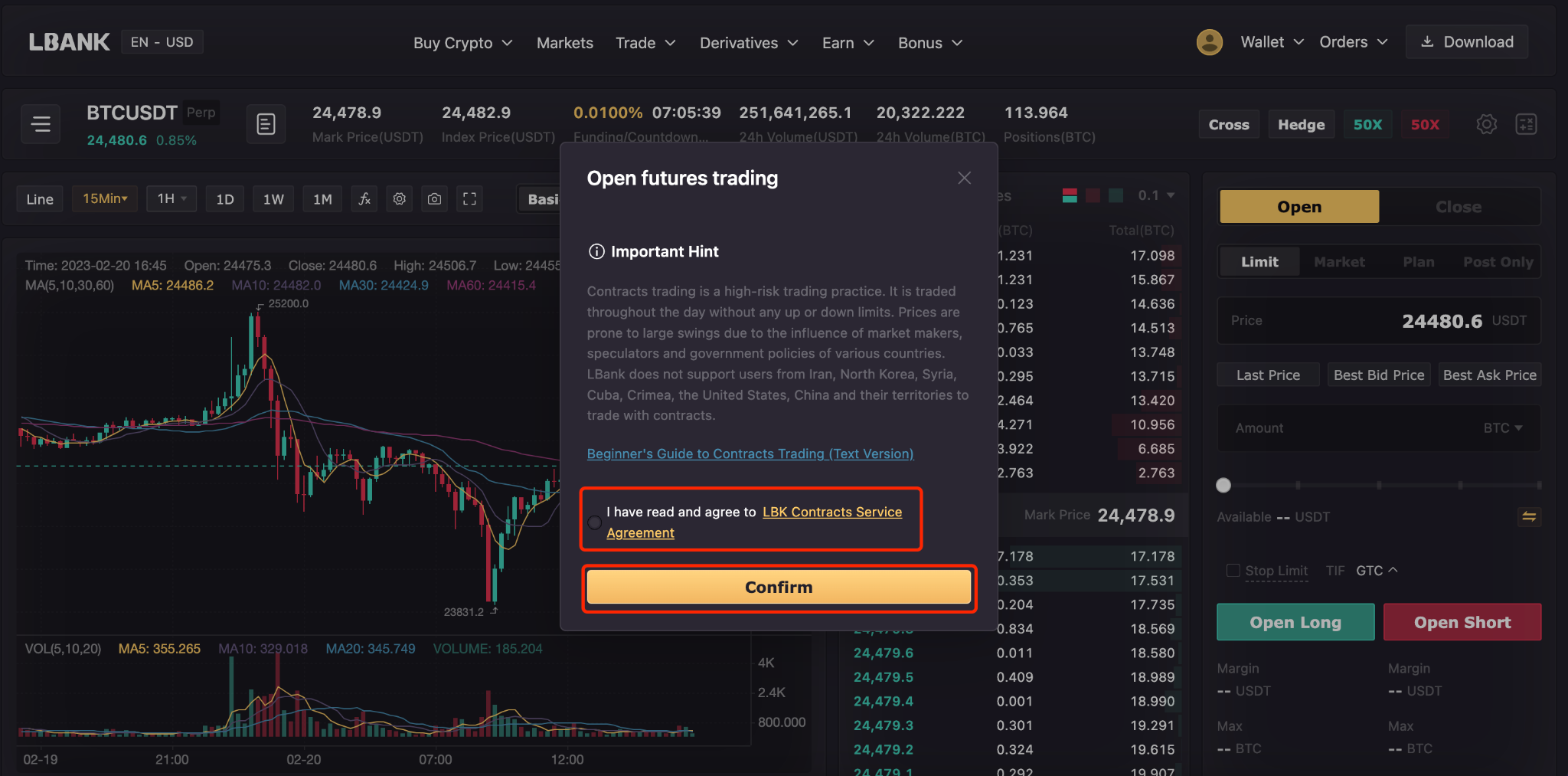Click the Amount input field
1568x776 pixels.
tap(1379, 428)
